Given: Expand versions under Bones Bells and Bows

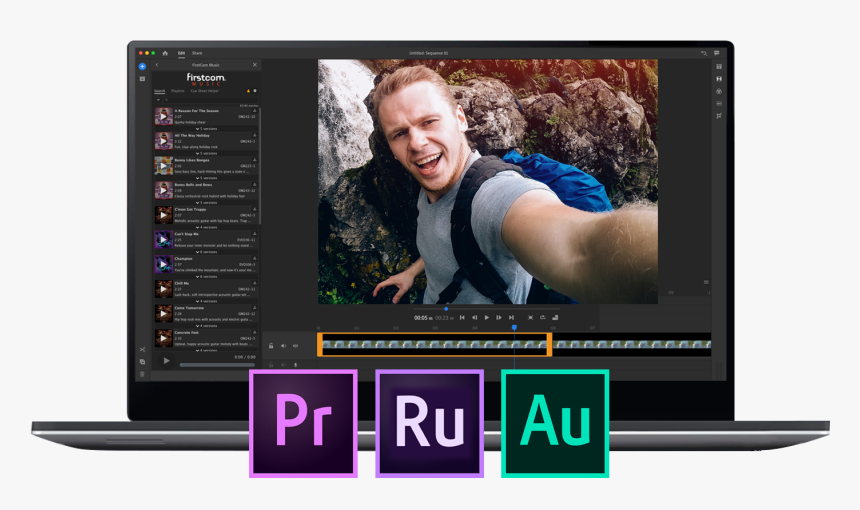Looking at the screenshot, I should click(x=206, y=203).
